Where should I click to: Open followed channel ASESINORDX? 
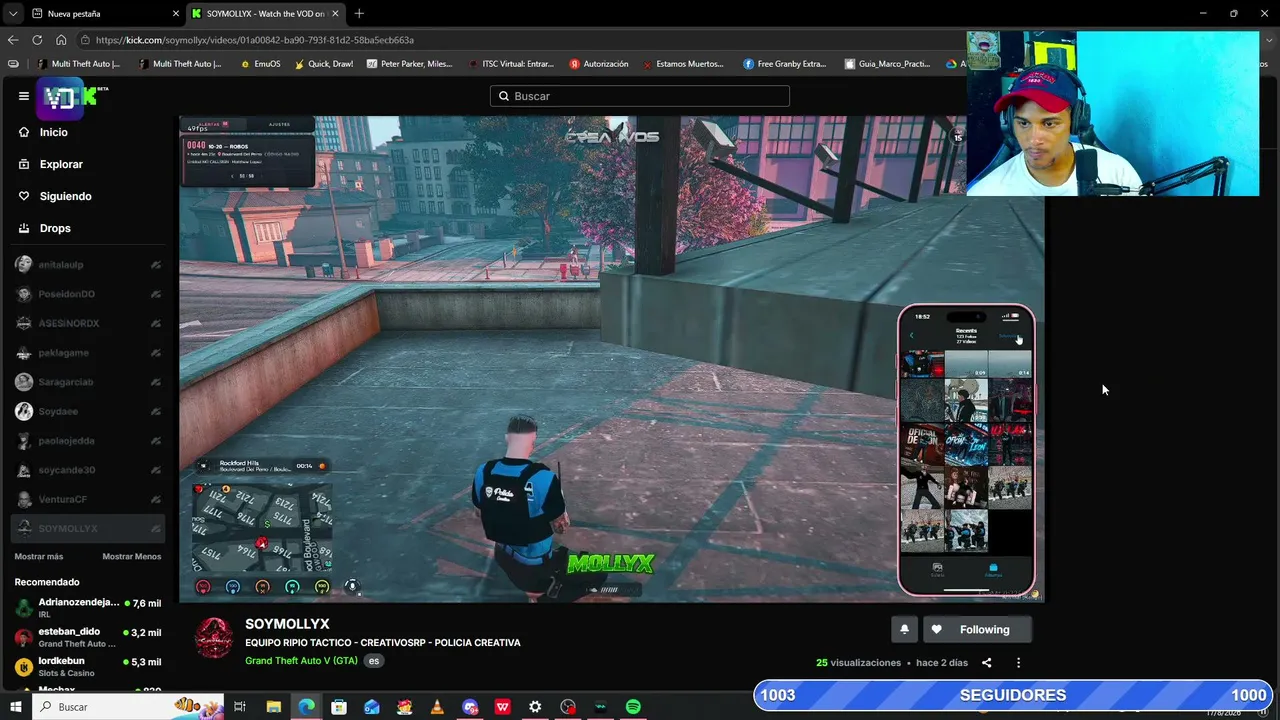tap(88, 323)
